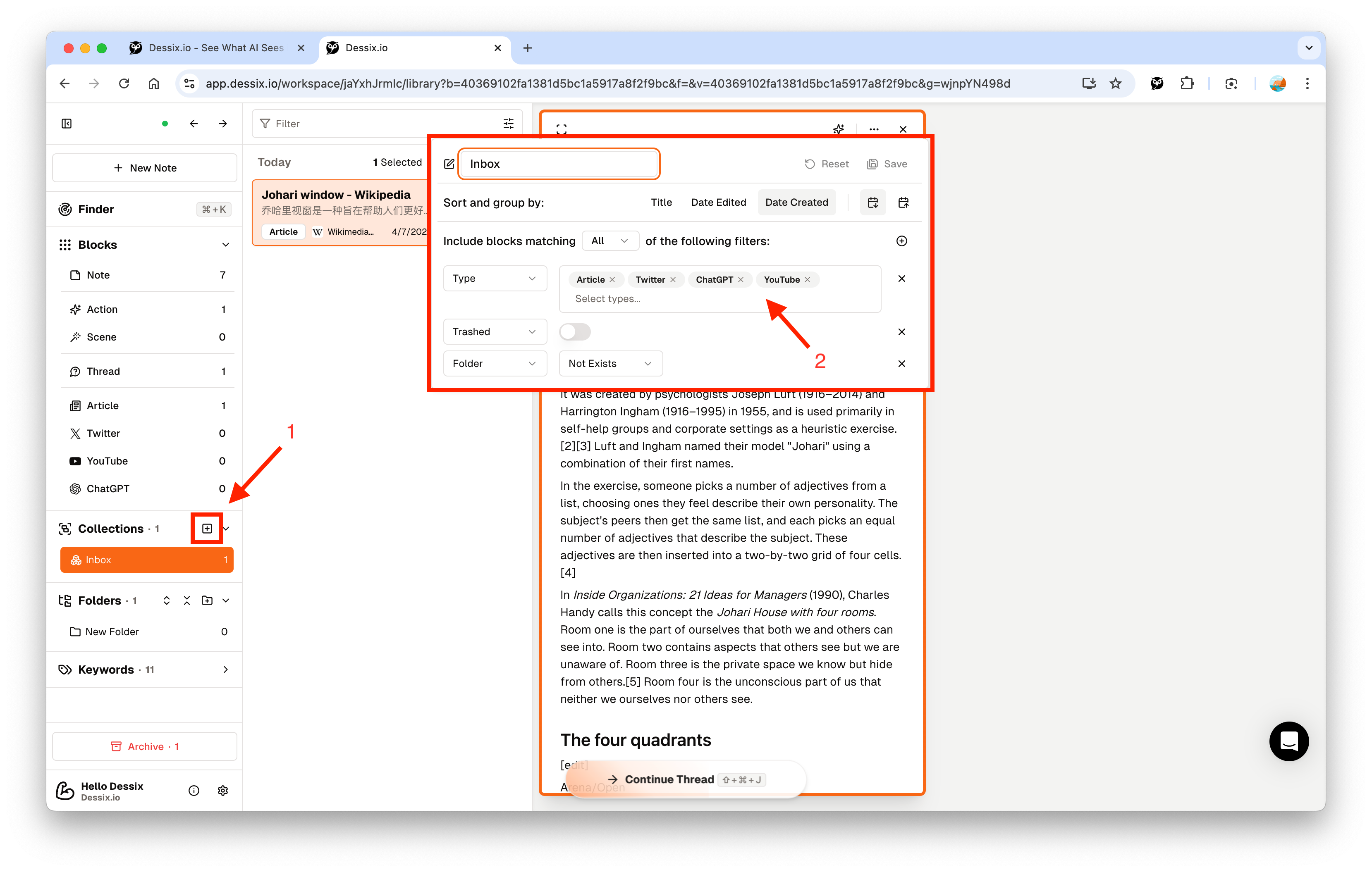Click the add filter plus circle icon
Viewport: 1372px width, 872px height.
pos(901,241)
